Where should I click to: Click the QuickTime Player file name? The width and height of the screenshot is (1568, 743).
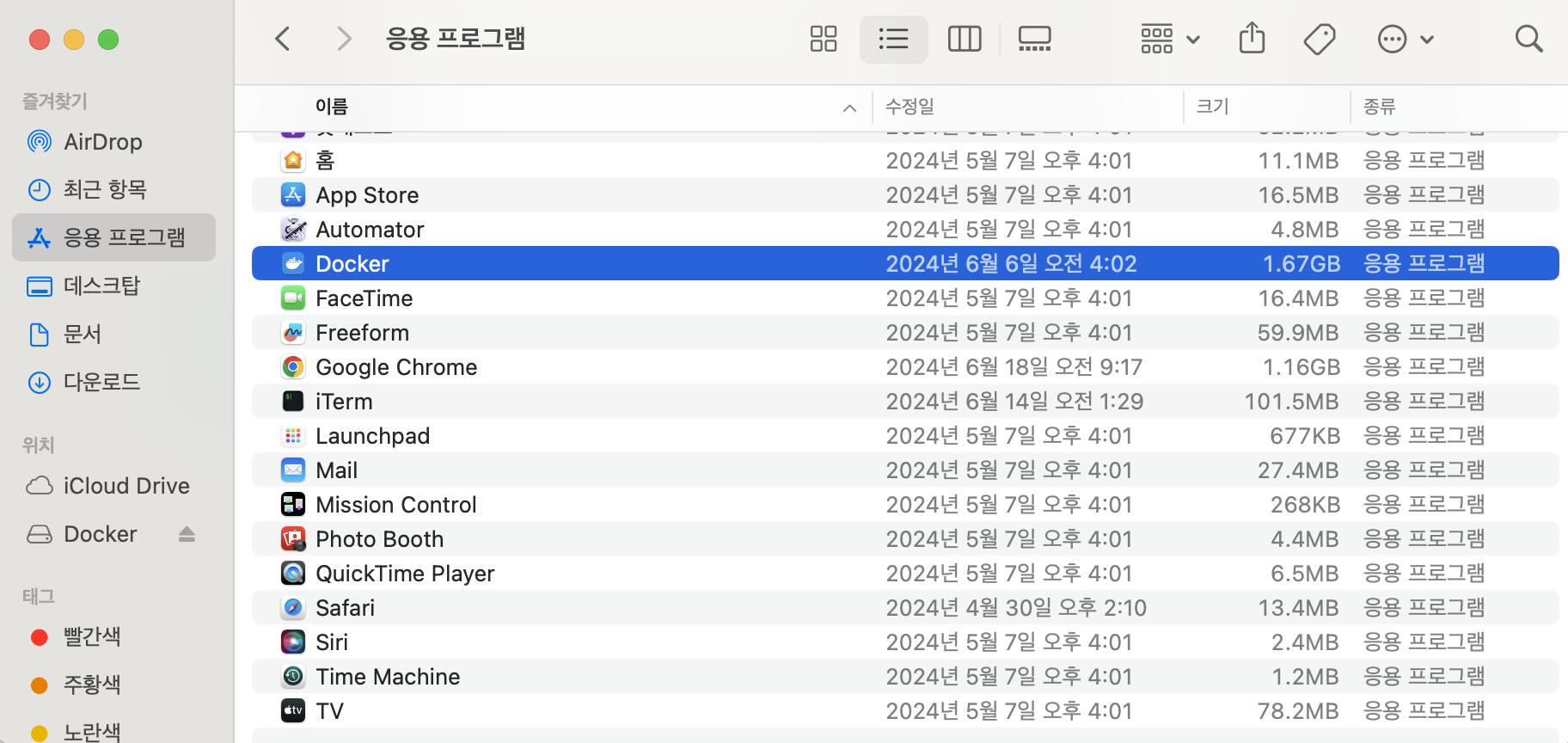(x=405, y=574)
